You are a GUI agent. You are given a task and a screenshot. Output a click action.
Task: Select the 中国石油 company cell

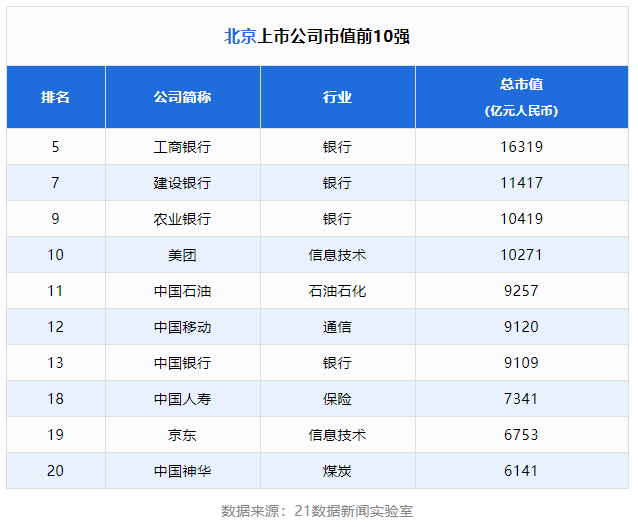click(x=182, y=291)
